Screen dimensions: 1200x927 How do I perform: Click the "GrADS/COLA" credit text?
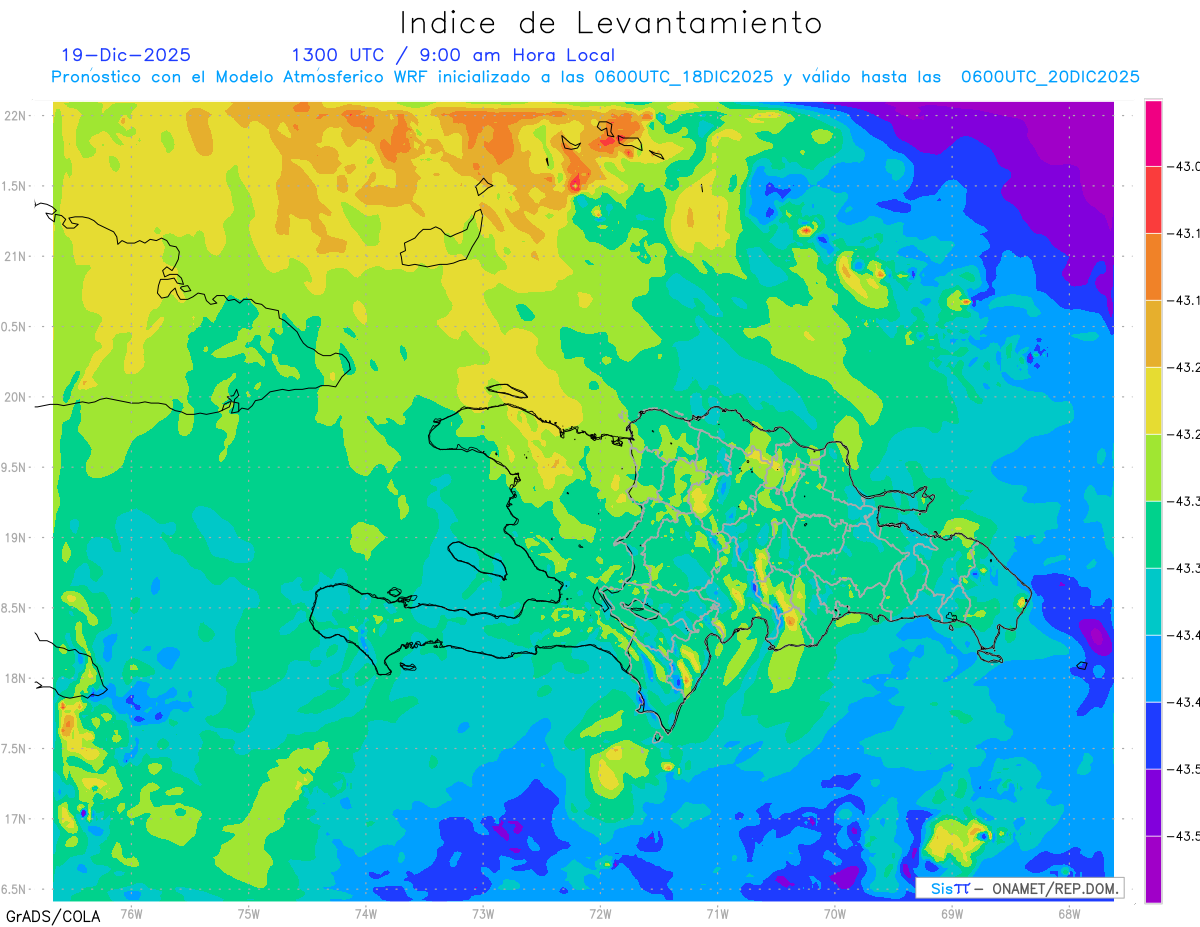(52, 916)
